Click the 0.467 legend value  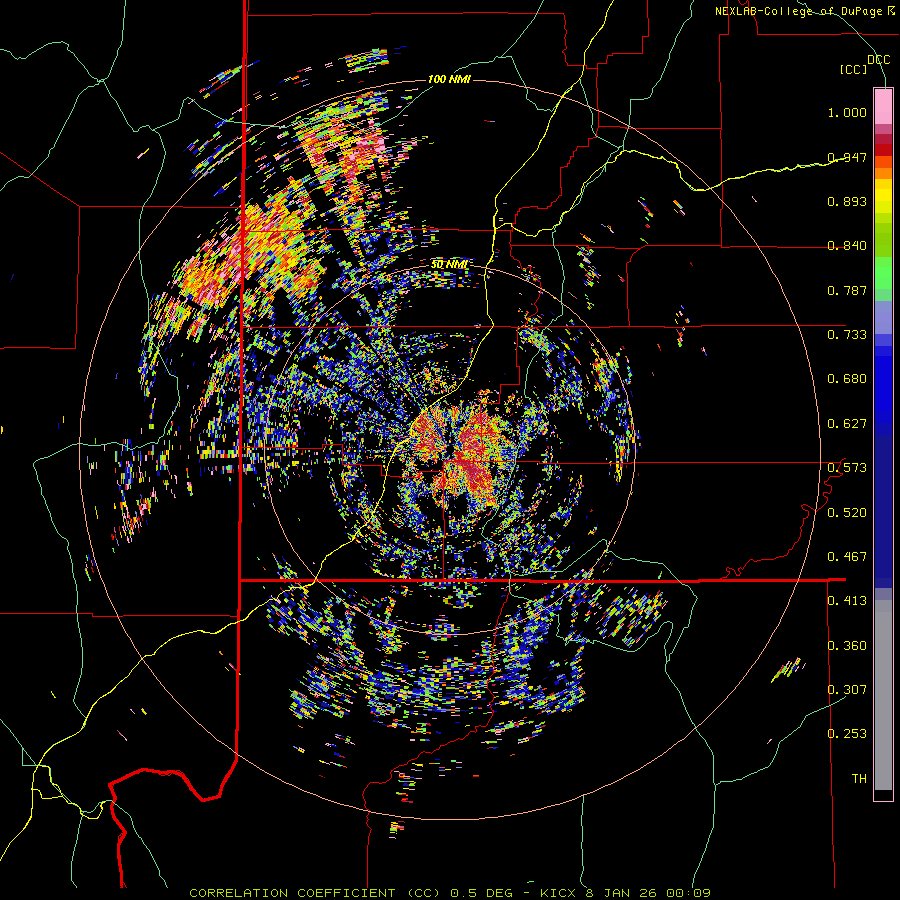pyautogui.click(x=847, y=557)
